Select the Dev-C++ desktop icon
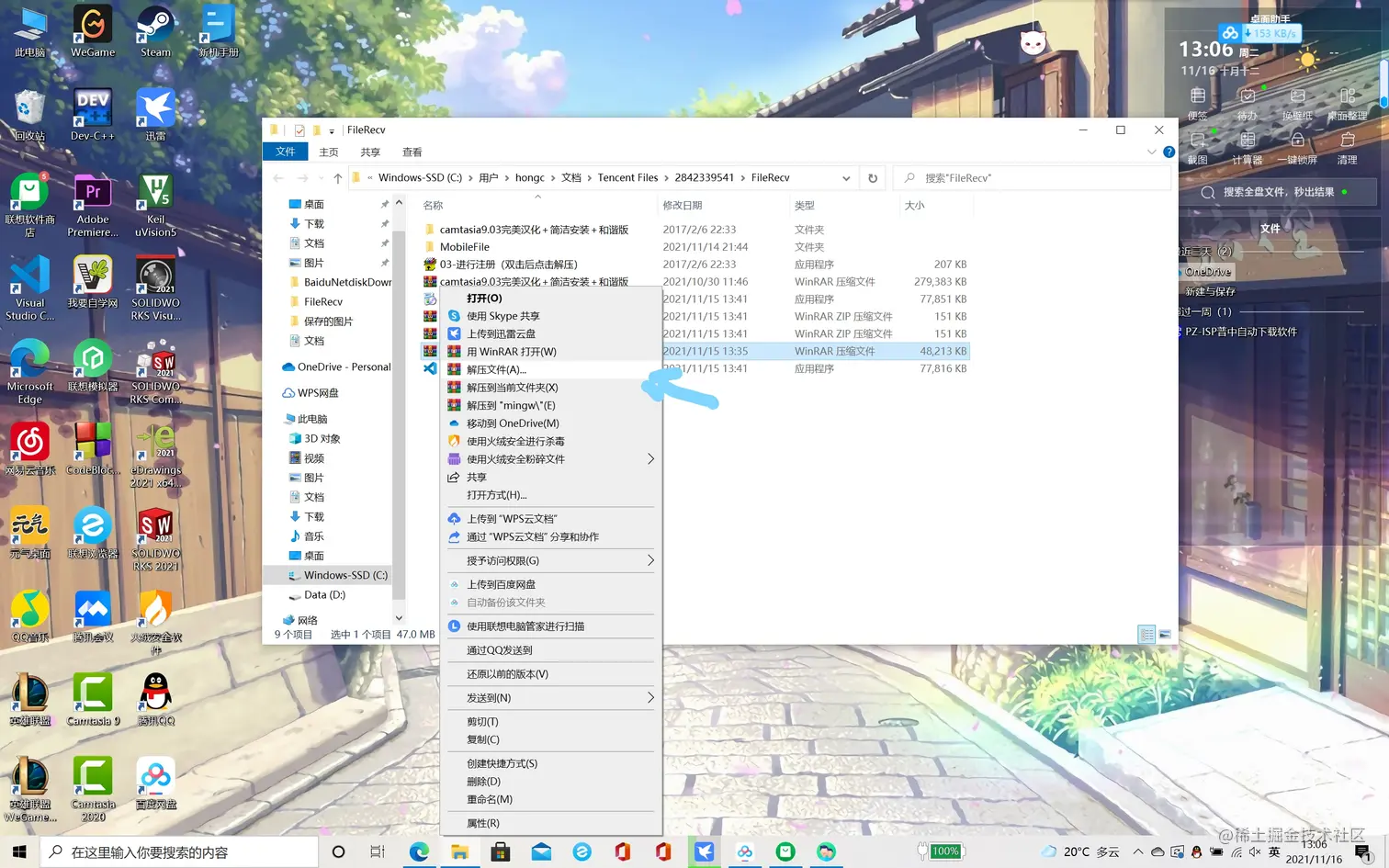1389x868 pixels. 93,115
